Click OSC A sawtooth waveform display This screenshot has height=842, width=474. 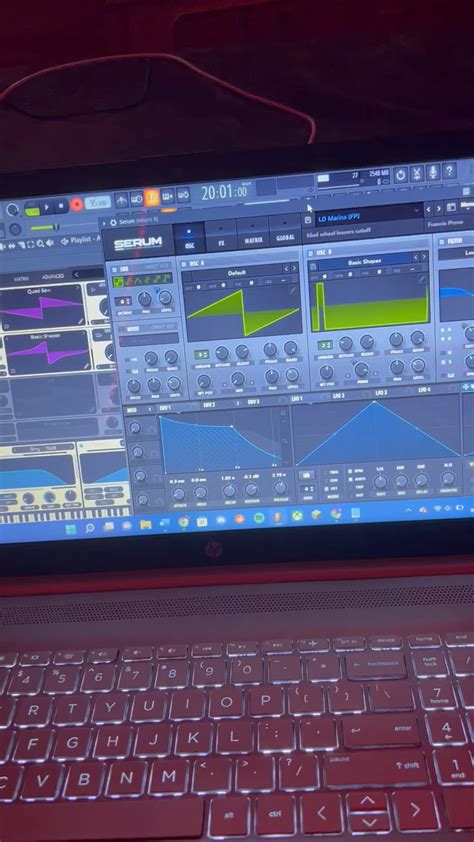click(x=242, y=312)
